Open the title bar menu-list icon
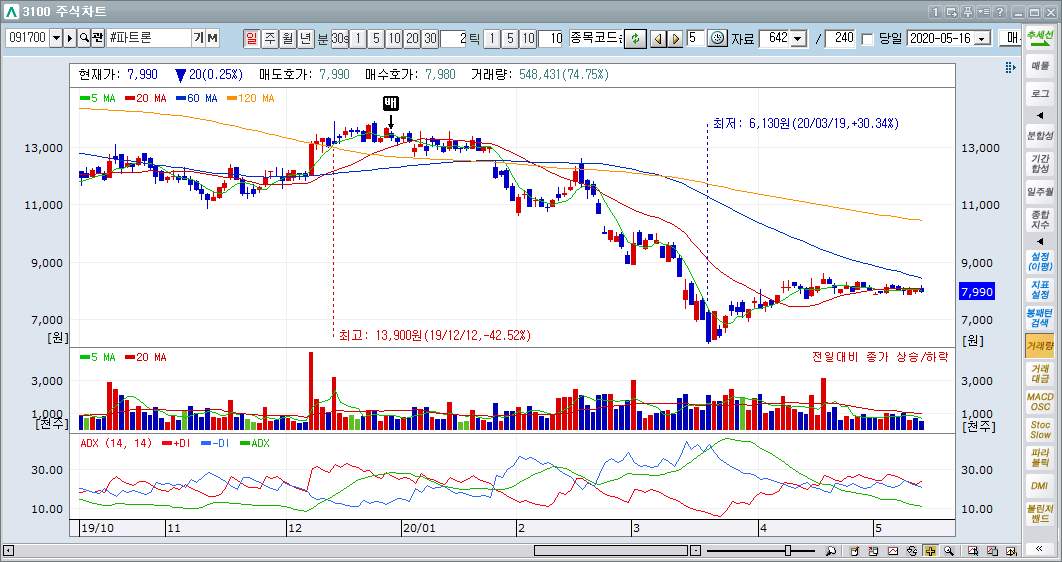 983,12
